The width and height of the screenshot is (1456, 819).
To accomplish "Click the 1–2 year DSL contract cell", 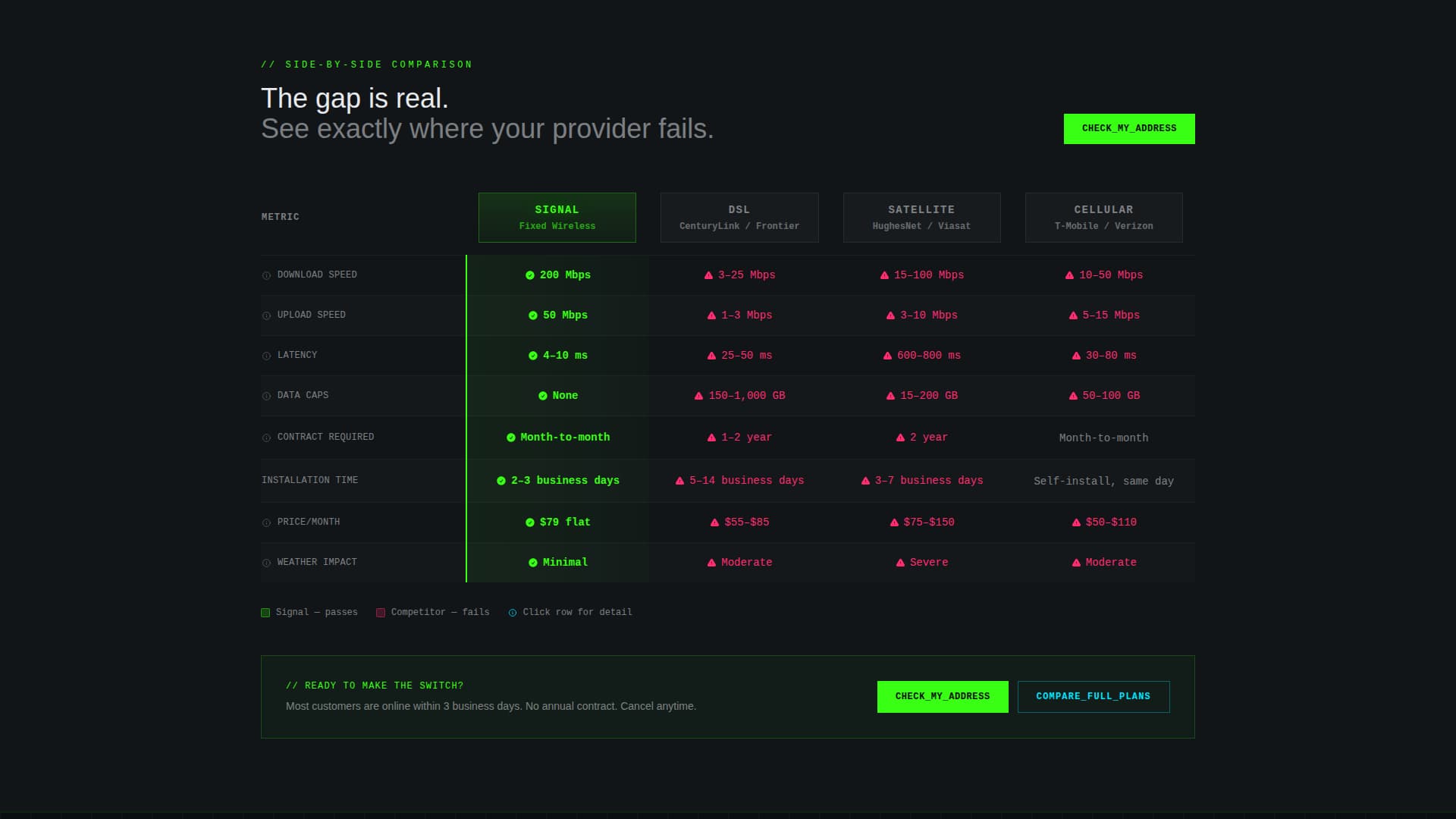I will tap(739, 438).
